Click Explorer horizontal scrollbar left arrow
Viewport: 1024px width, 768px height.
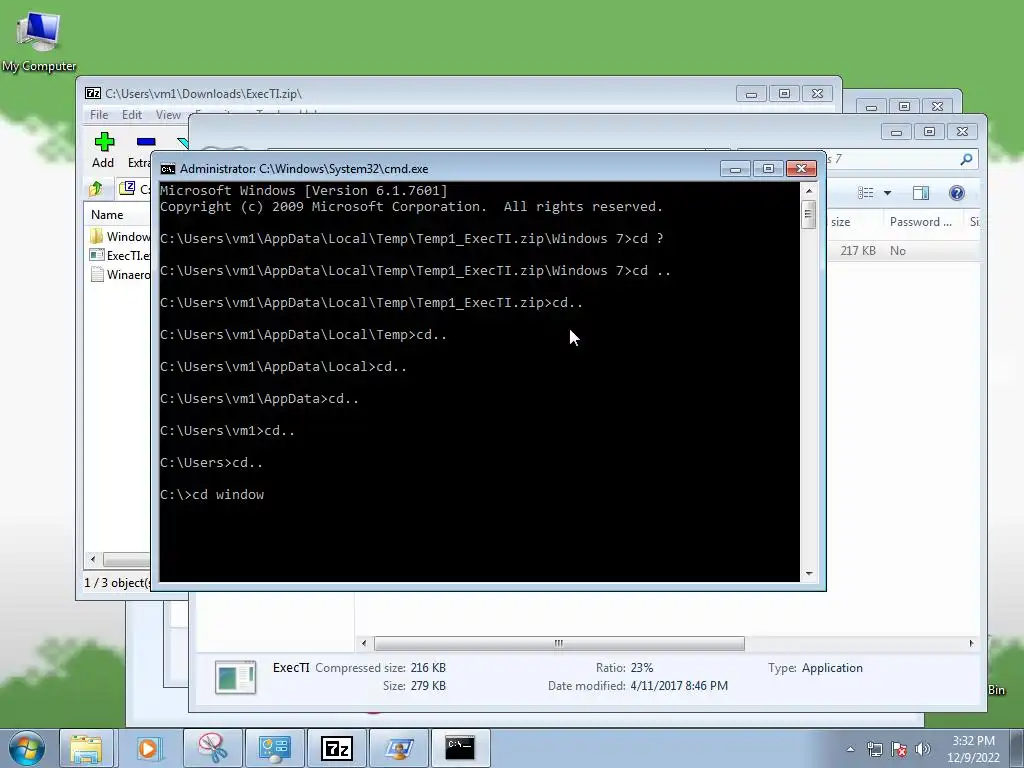(x=364, y=643)
